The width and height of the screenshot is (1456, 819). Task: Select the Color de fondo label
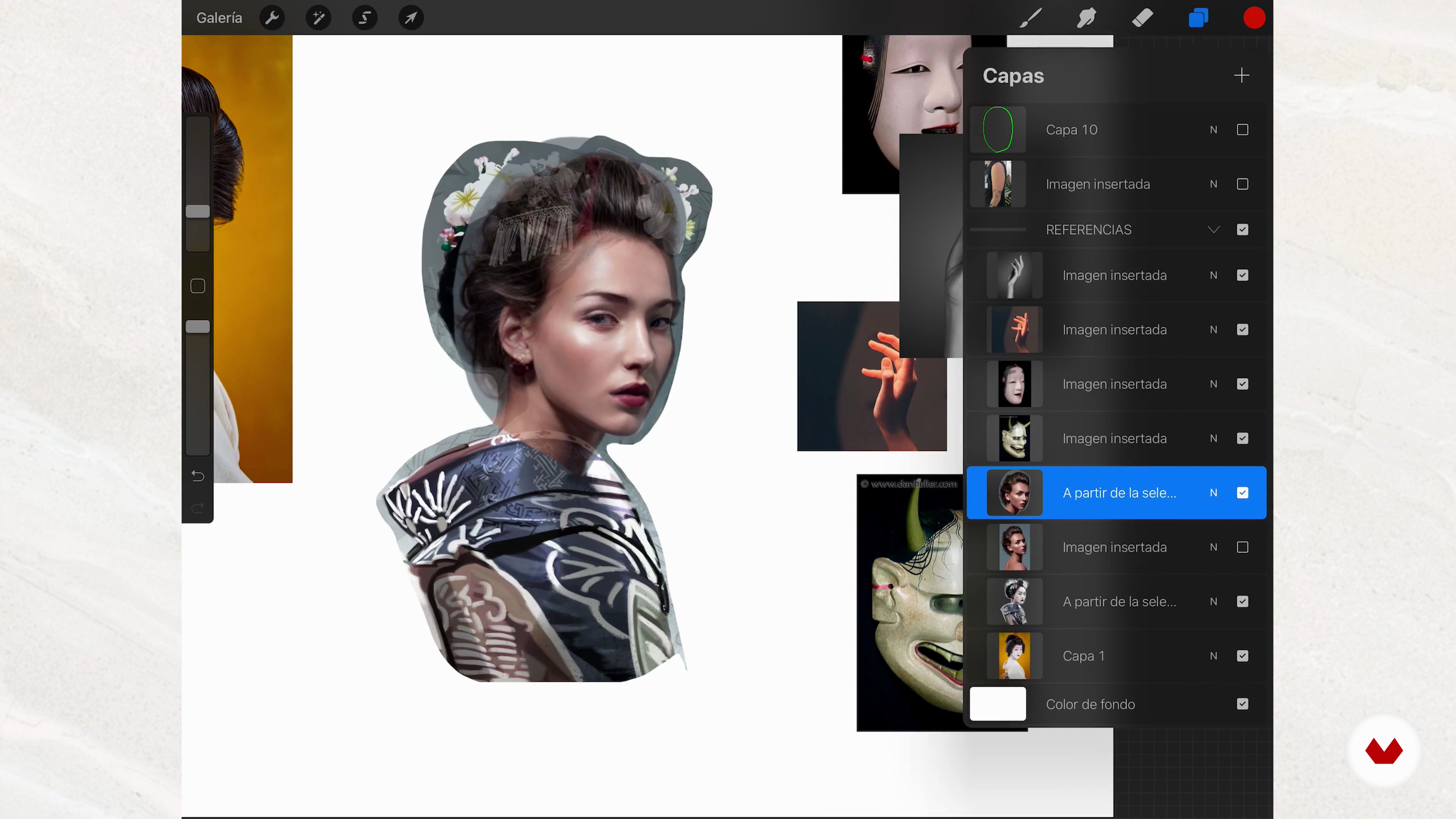point(1090,704)
